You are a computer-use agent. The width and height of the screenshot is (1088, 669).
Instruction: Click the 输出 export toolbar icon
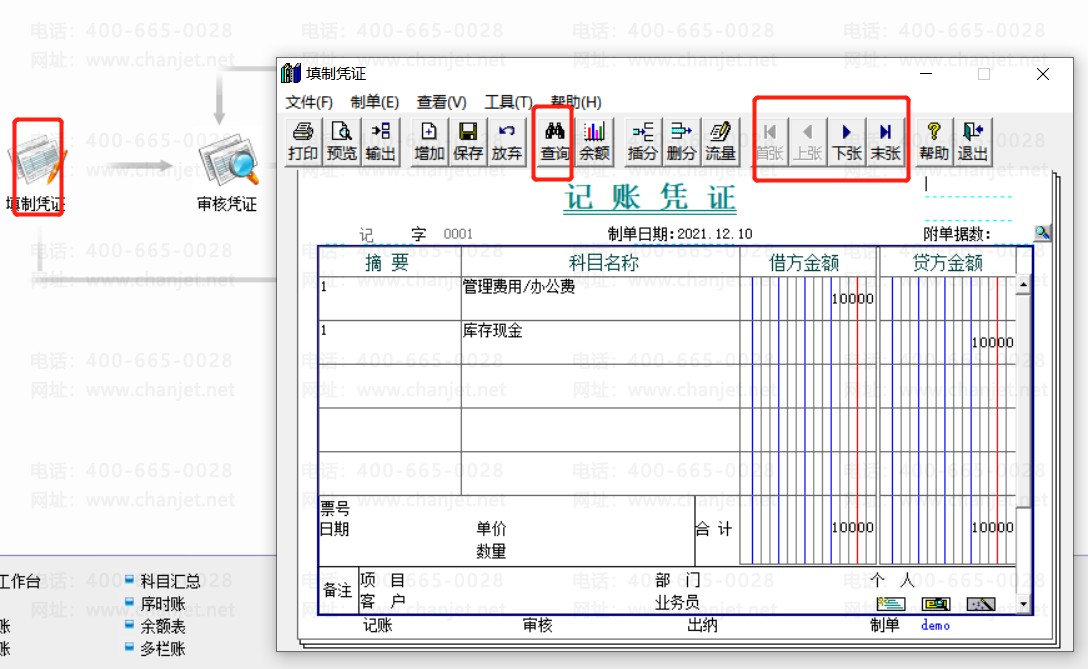pos(380,142)
